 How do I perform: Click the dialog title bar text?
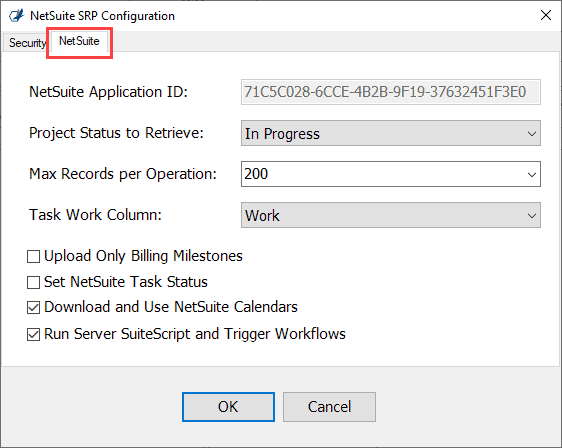point(103,16)
